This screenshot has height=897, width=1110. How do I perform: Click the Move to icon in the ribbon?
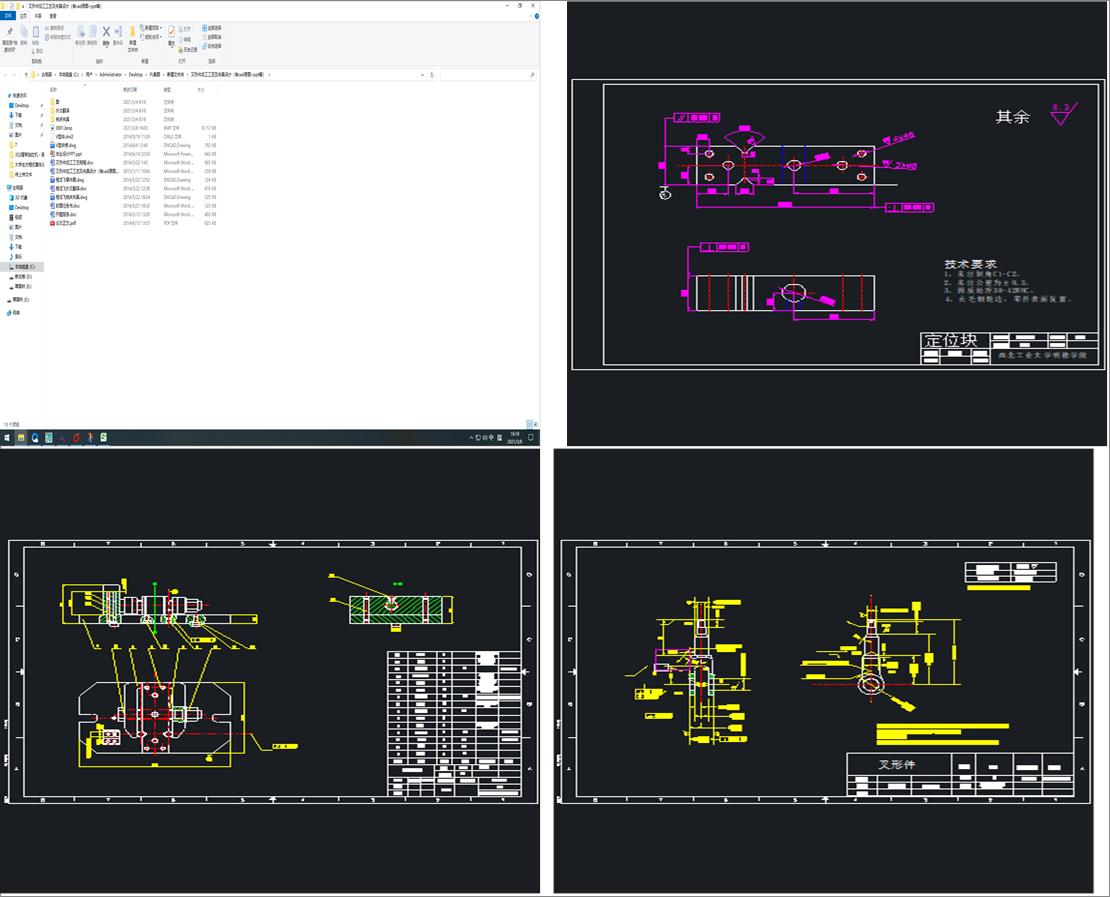(x=80, y=35)
